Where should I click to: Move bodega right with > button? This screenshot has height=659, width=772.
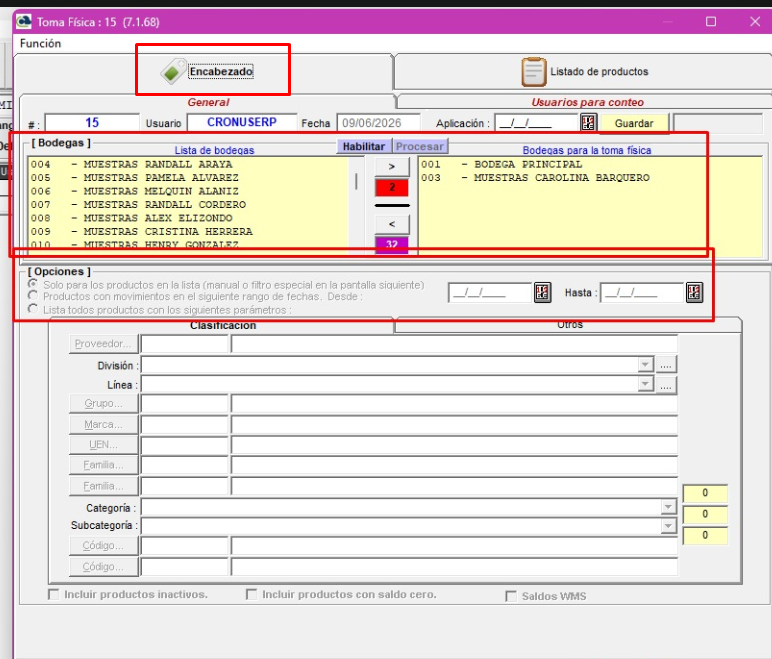pos(392,166)
